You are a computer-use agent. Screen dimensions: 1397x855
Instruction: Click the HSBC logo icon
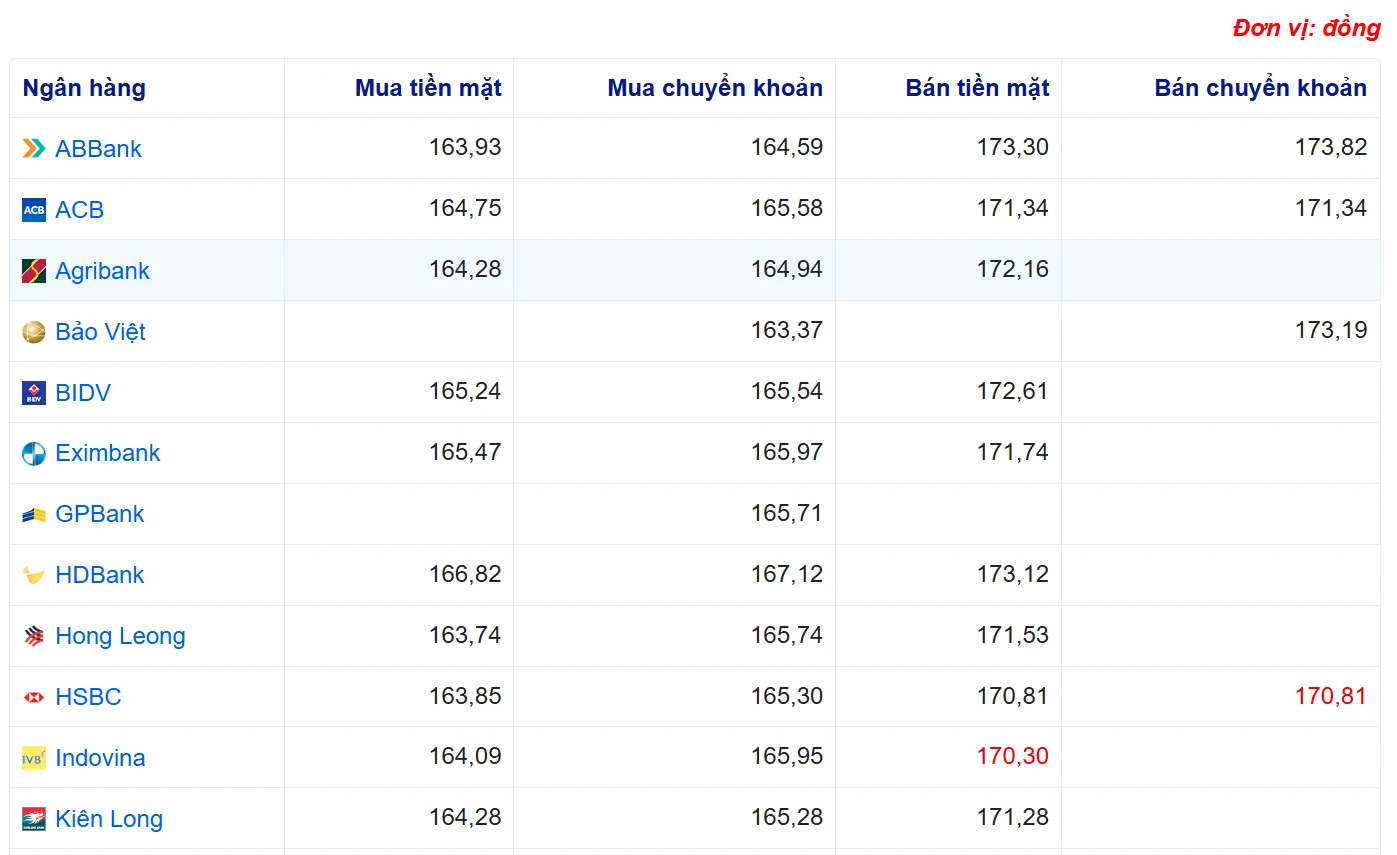click(34, 697)
